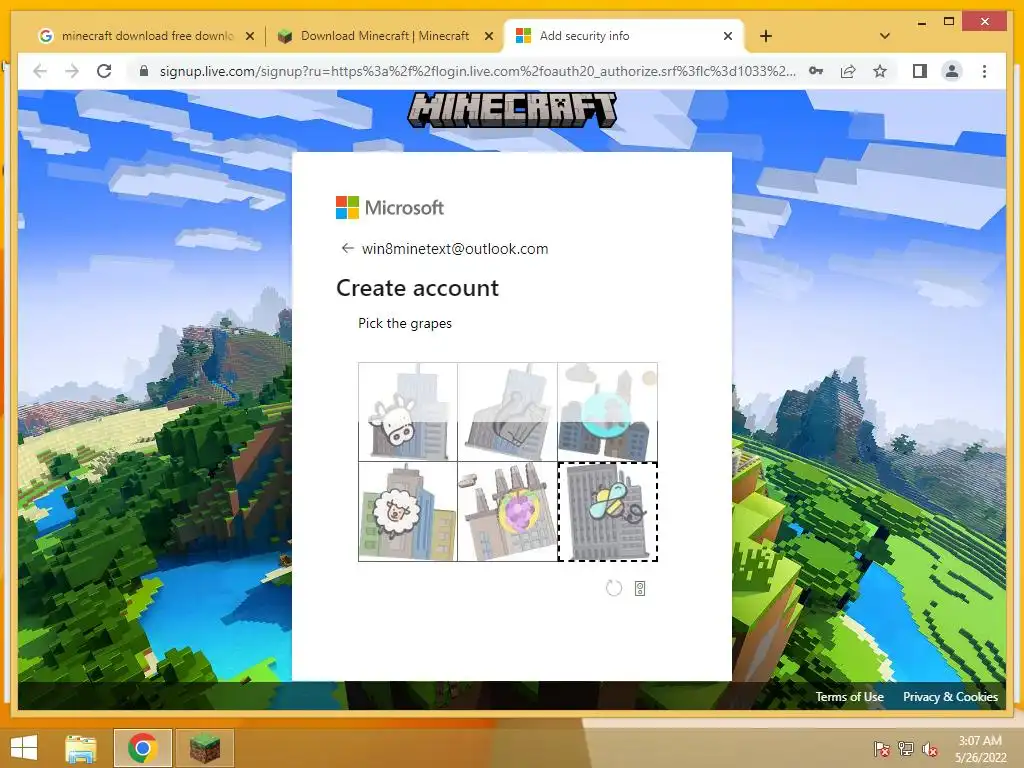The image size is (1024, 768).
Task: Open the muted volume tray icon
Action: click(x=929, y=749)
